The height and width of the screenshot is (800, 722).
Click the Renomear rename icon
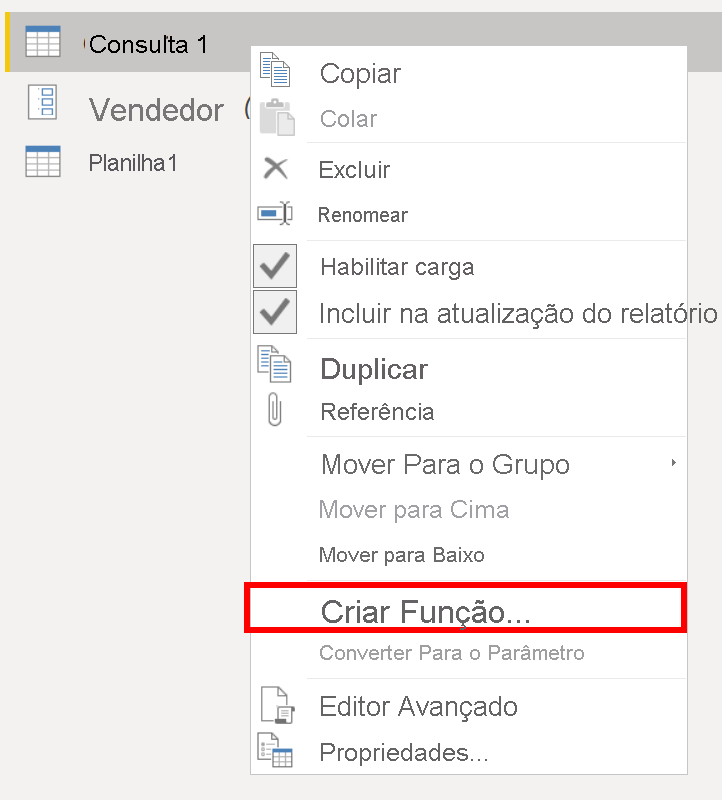point(274,214)
